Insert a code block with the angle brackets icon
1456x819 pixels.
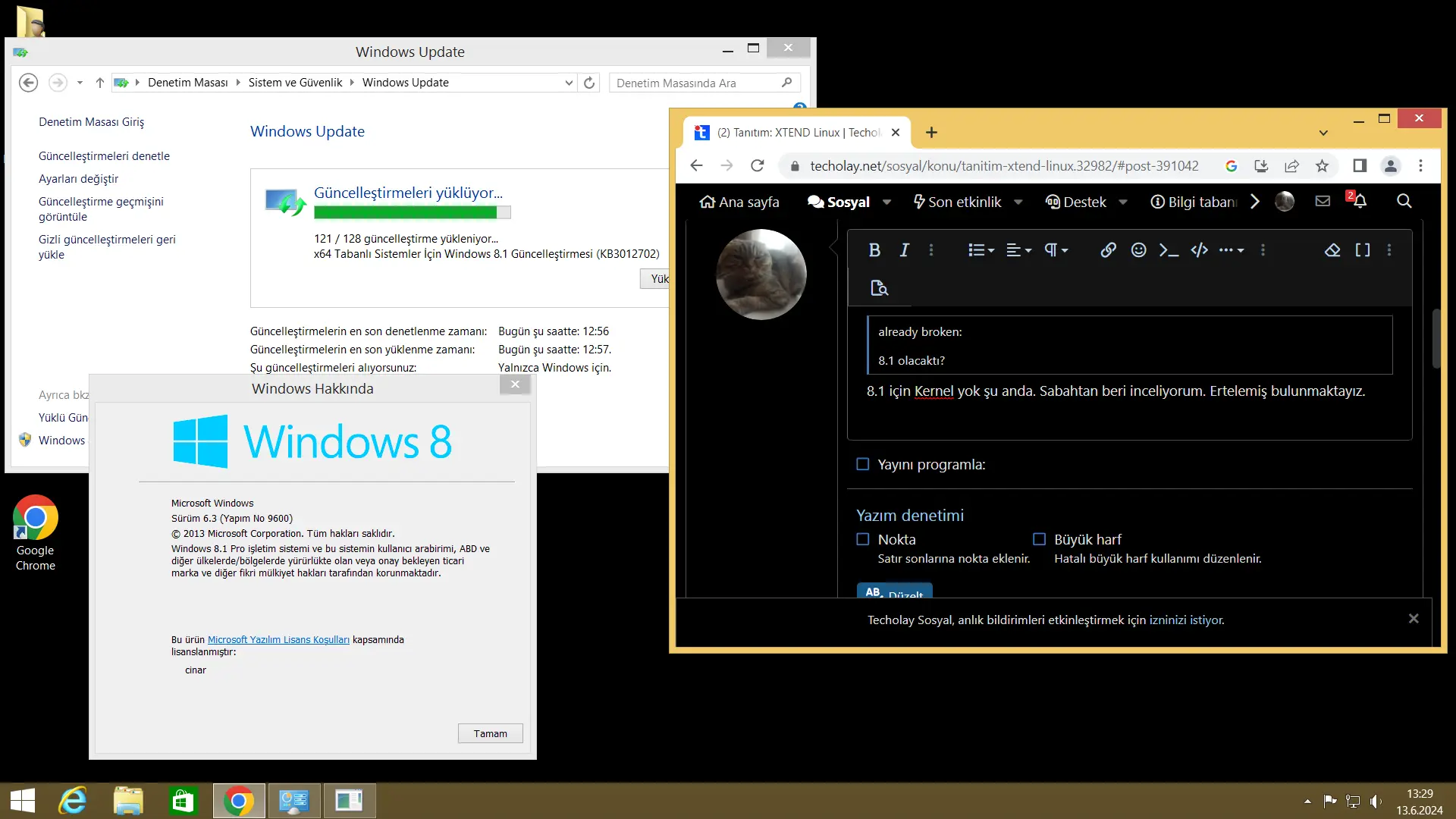tap(1199, 250)
